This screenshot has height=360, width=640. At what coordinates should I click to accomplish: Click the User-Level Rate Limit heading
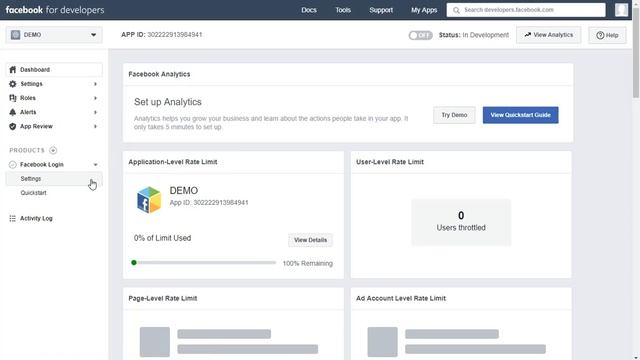point(390,162)
